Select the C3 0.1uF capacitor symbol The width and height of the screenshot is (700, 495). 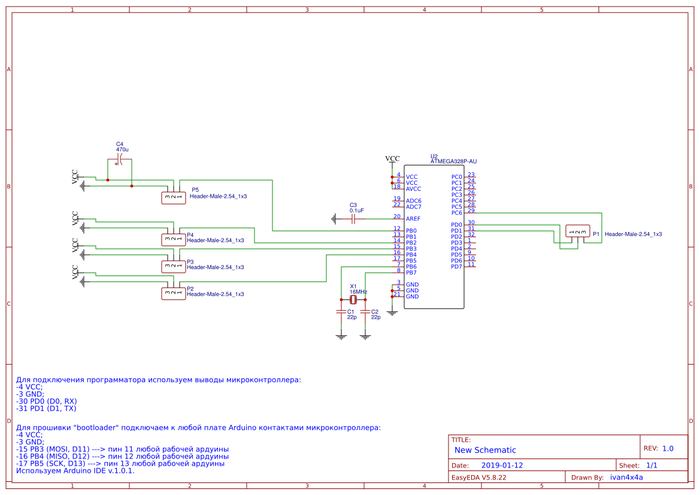click(353, 218)
